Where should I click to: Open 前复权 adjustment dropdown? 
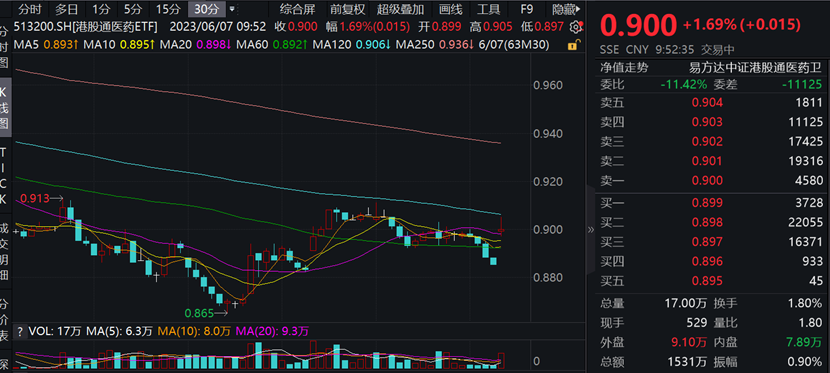pyautogui.click(x=347, y=9)
